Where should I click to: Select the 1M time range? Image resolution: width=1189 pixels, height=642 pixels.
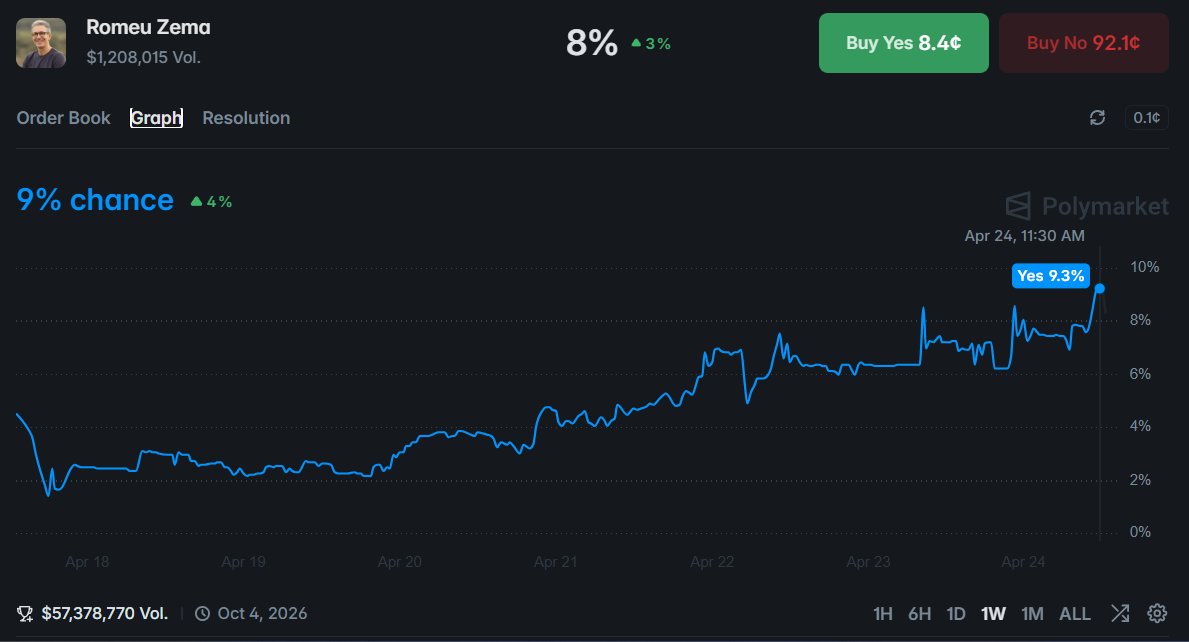coord(1032,613)
